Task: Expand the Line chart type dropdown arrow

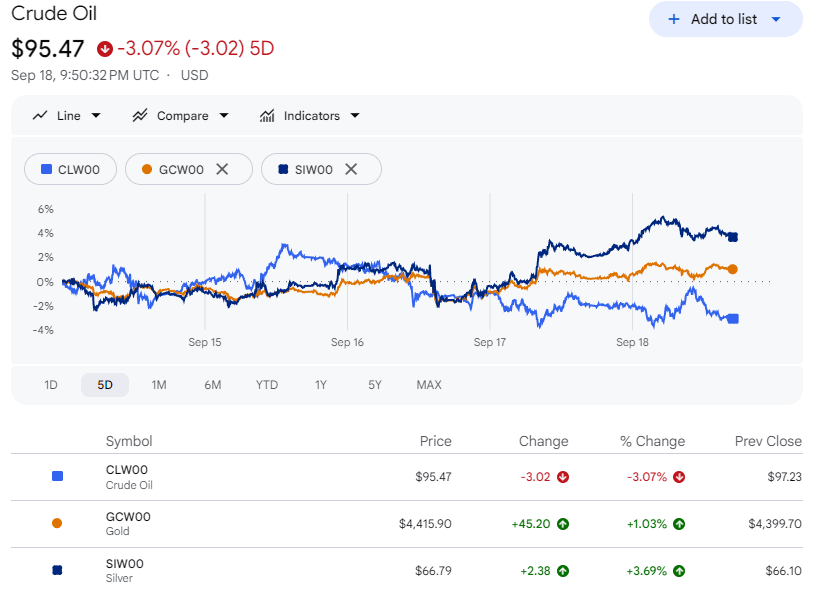Action: click(x=96, y=115)
